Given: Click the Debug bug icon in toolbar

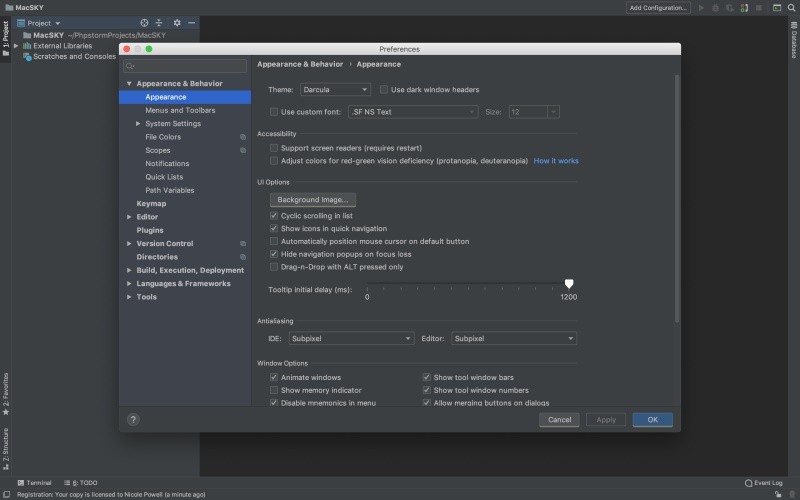Looking at the screenshot, I should (x=715, y=8).
